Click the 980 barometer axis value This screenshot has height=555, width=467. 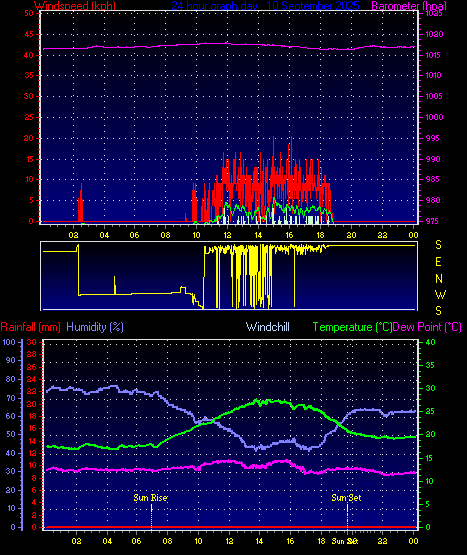point(433,200)
